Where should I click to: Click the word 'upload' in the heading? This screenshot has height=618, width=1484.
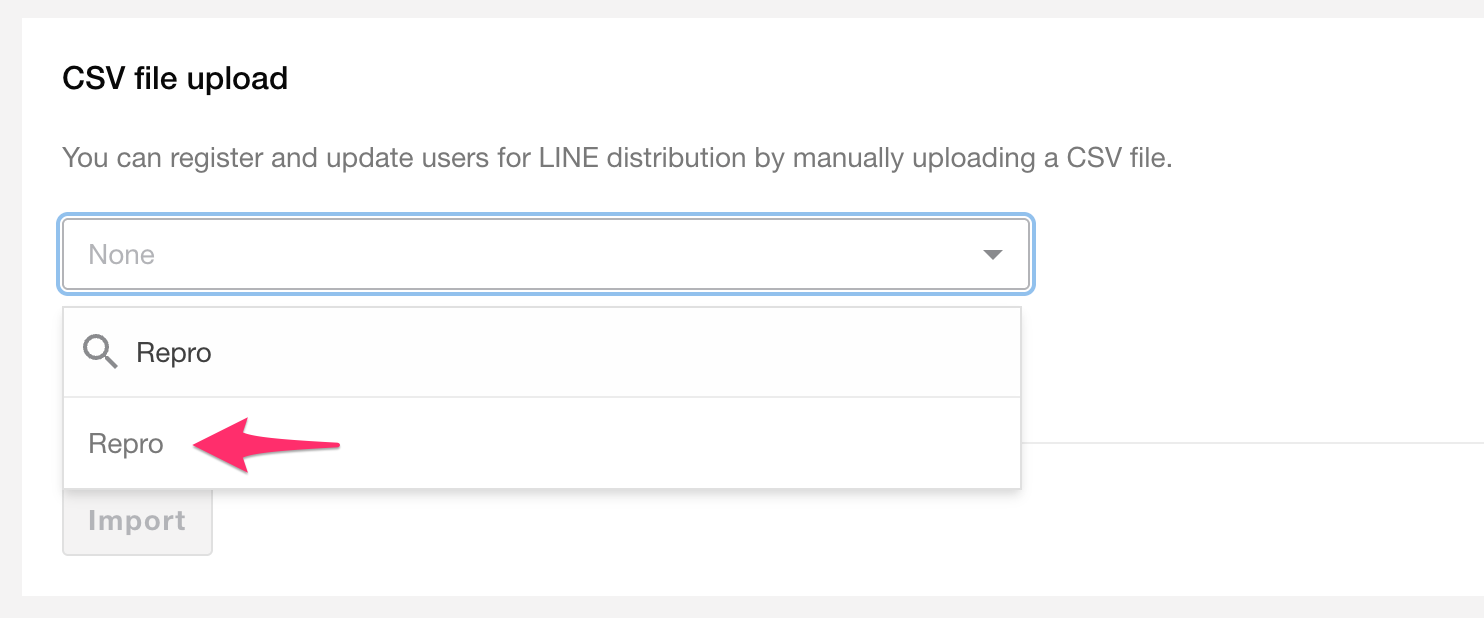click(x=240, y=78)
